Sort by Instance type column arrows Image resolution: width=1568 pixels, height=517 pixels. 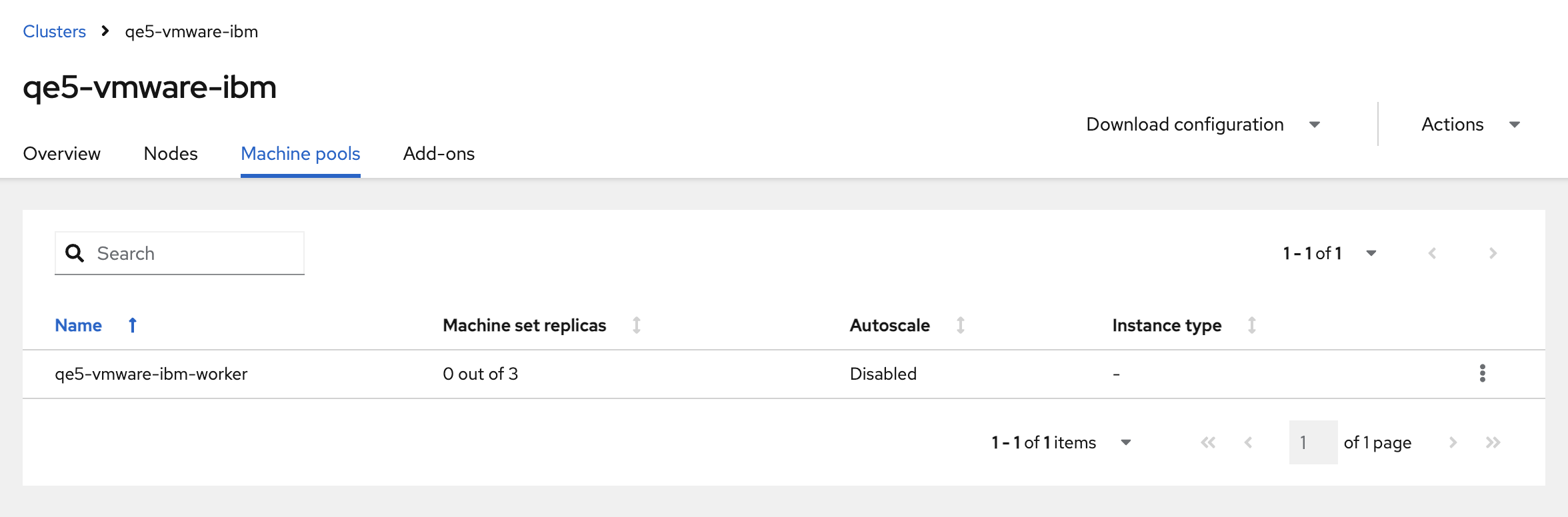click(x=1252, y=325)
